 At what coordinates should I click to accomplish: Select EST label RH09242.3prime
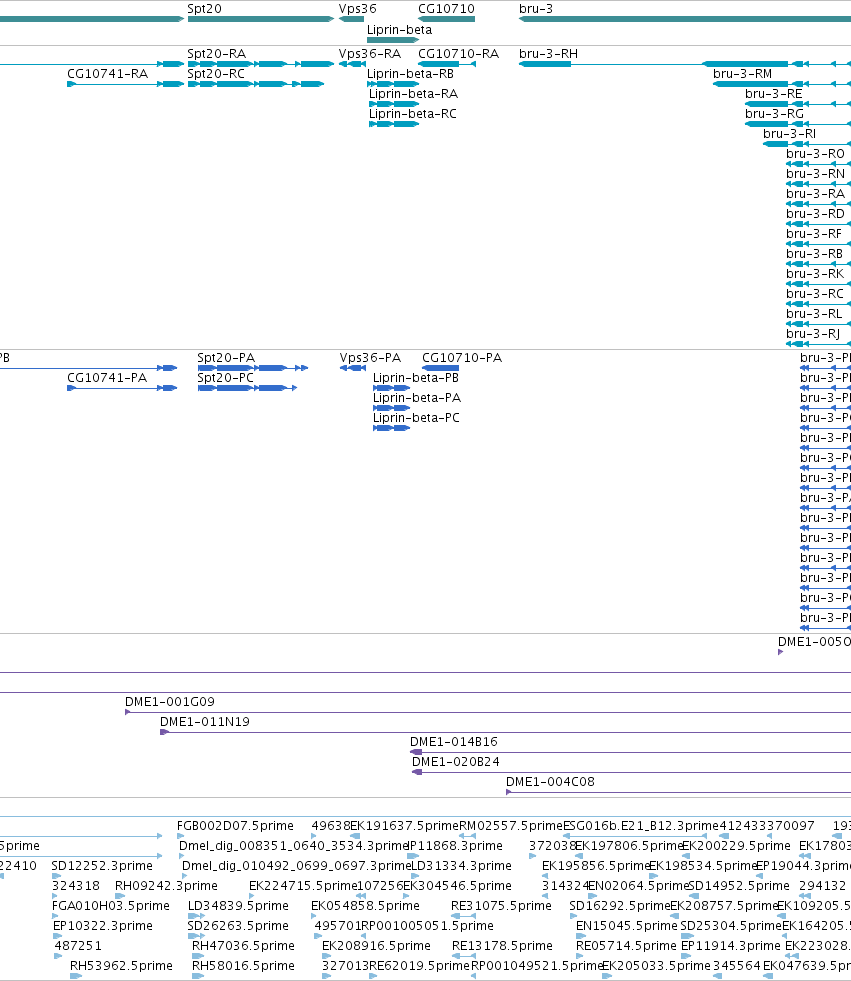(166, 886)
